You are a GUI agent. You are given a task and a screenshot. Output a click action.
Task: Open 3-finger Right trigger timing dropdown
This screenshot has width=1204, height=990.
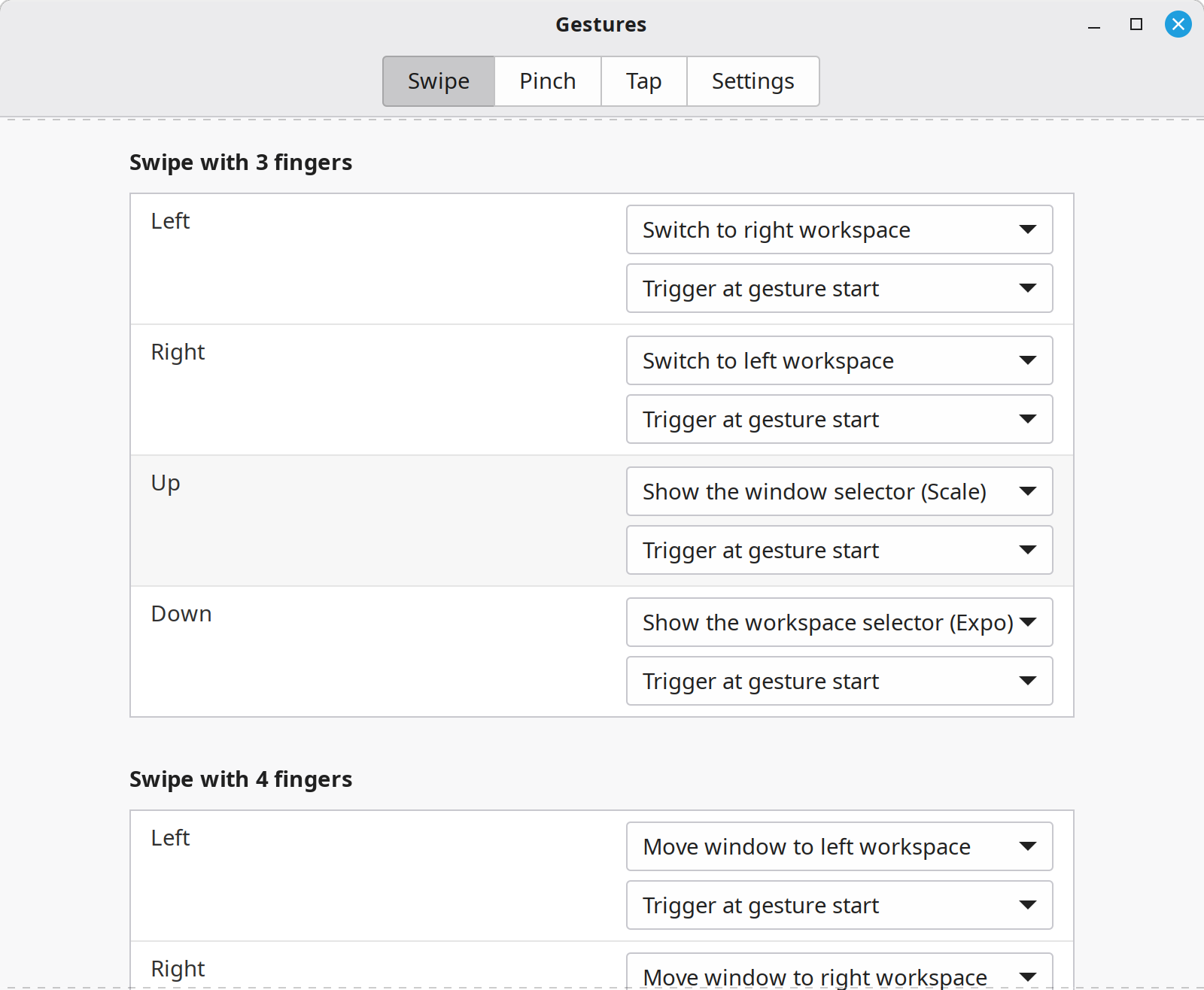(840, 419)
